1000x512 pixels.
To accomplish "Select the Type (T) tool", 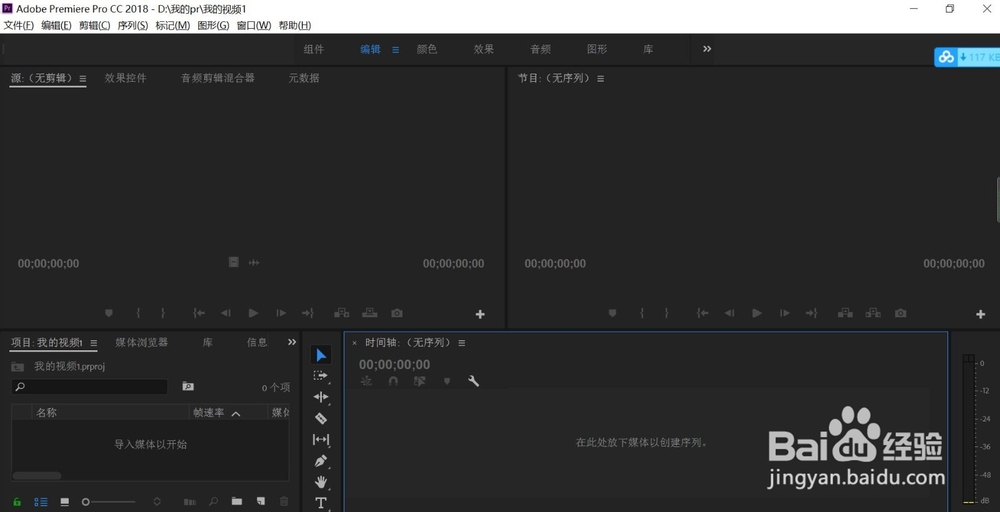I will coord(321,503).
